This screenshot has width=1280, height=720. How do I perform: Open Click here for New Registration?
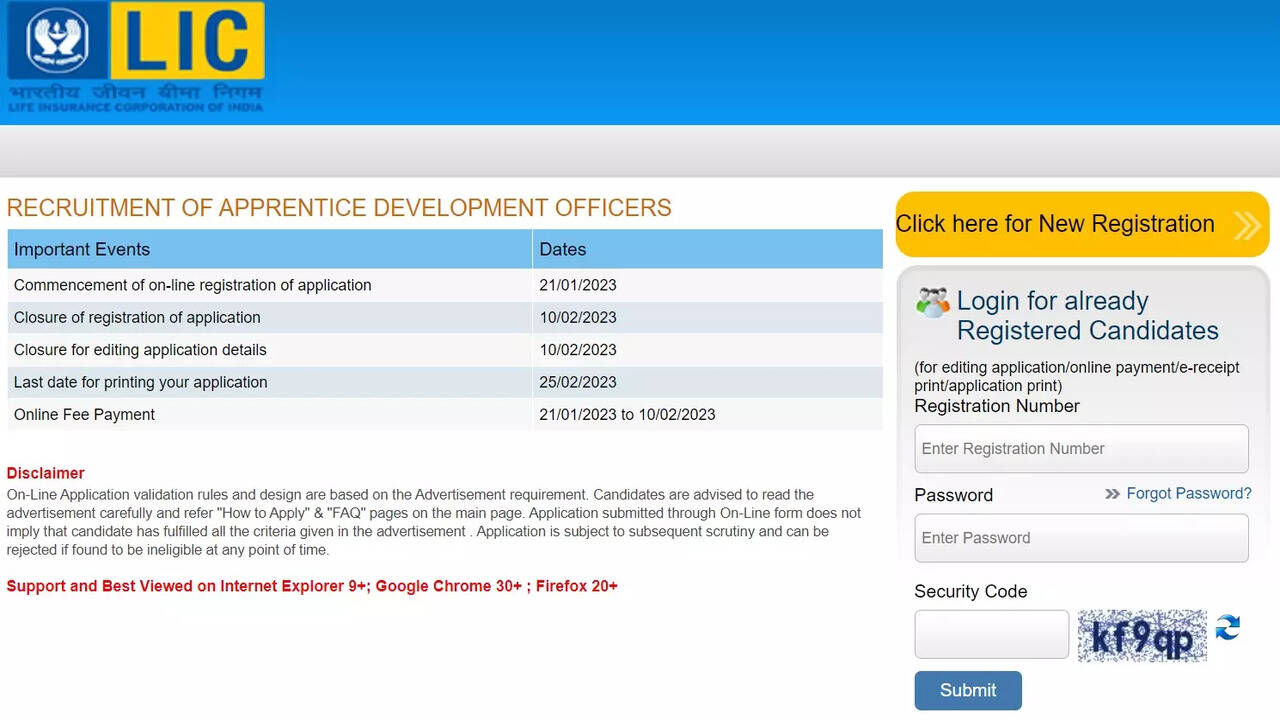pos(1082,224)
